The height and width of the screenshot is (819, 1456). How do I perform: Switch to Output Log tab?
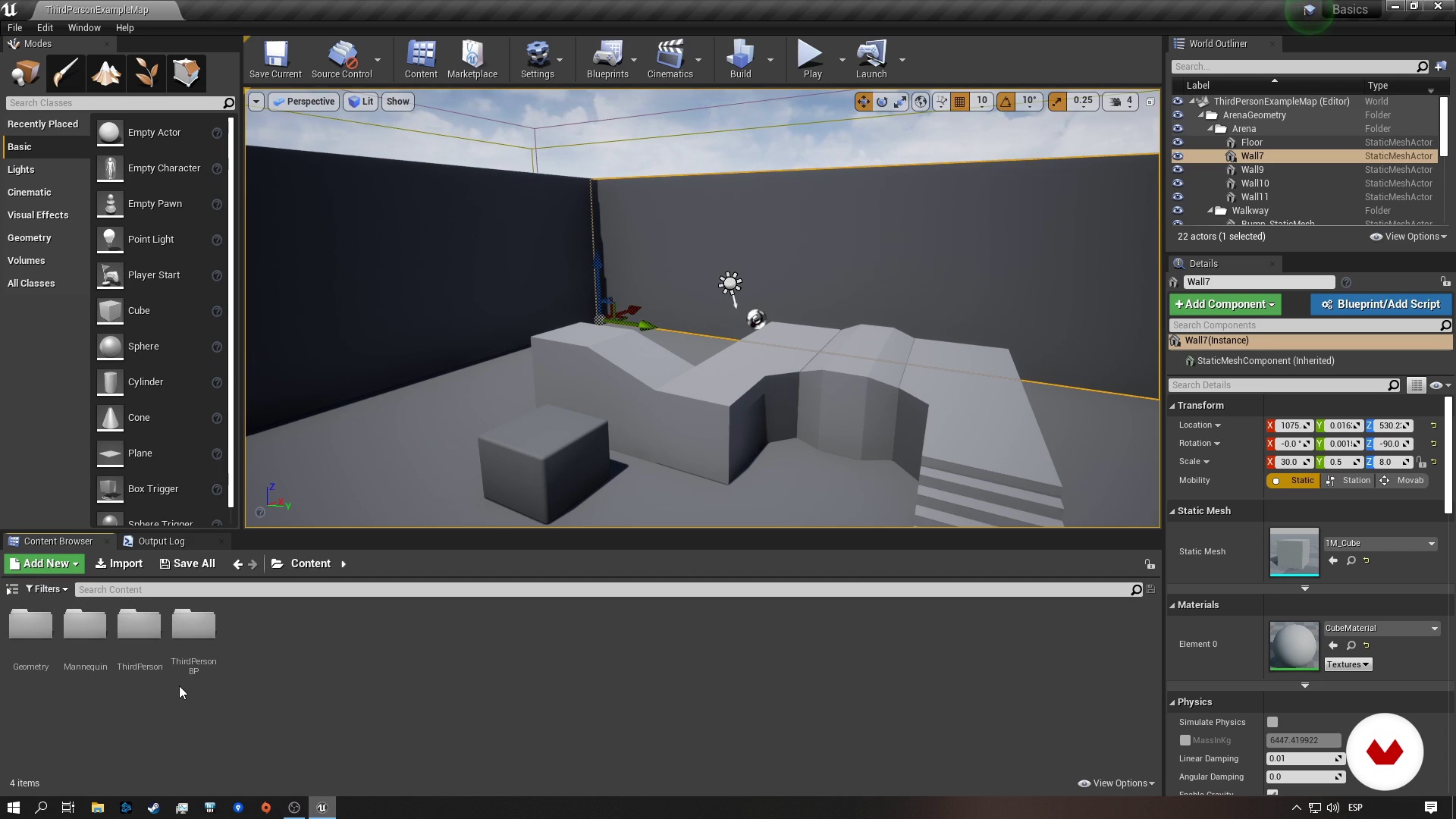161,541
